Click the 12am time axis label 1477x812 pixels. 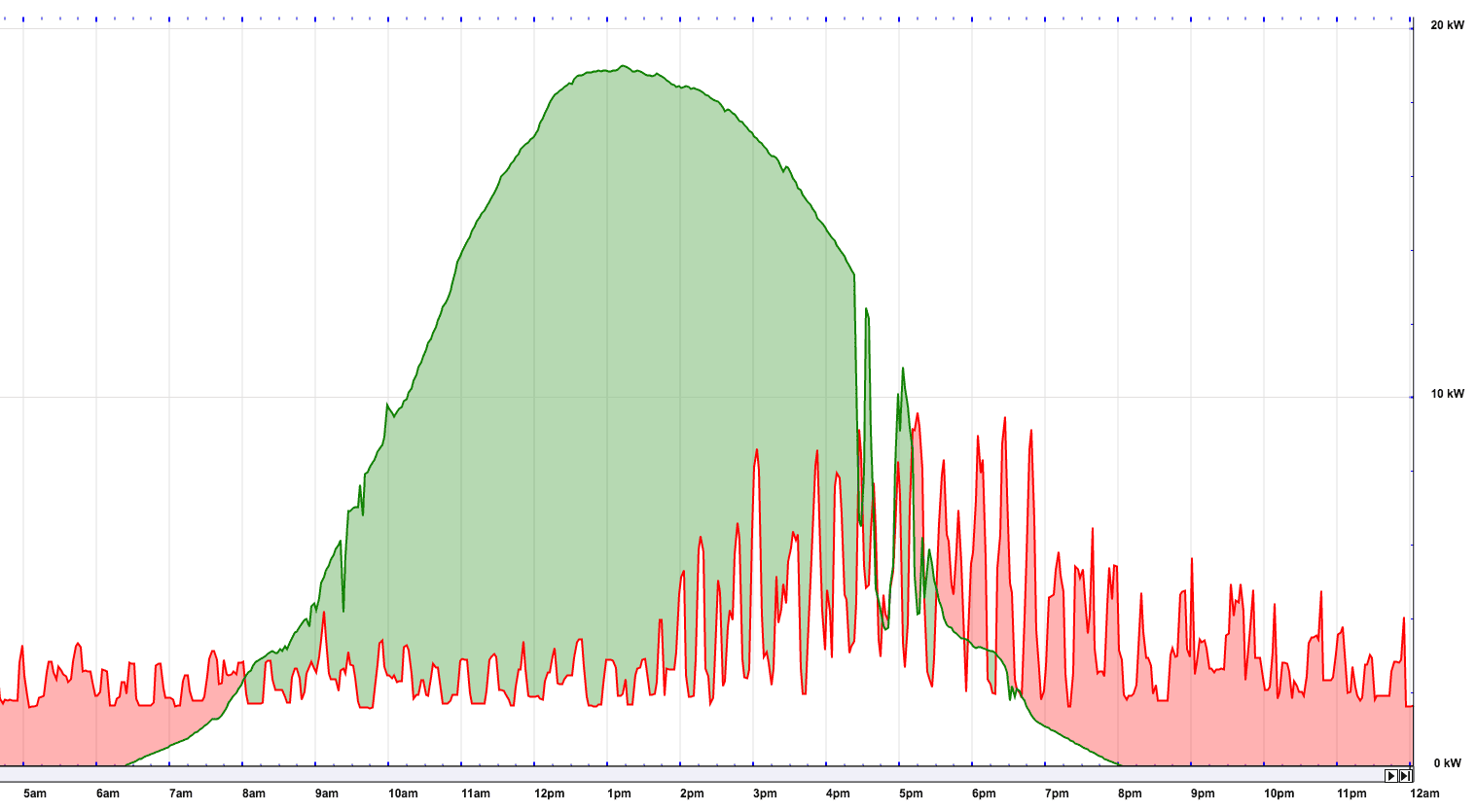1424,794
